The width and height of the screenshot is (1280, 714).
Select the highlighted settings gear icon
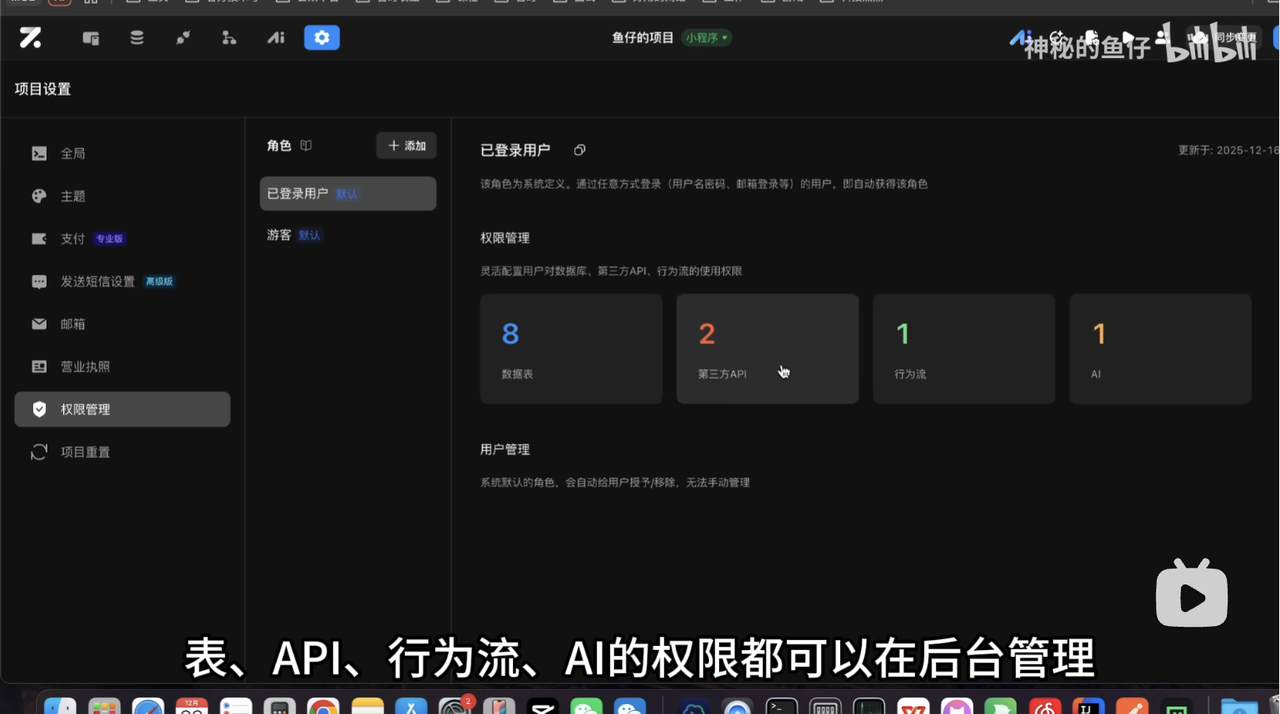pyautogui.click(x=322, y=38)
